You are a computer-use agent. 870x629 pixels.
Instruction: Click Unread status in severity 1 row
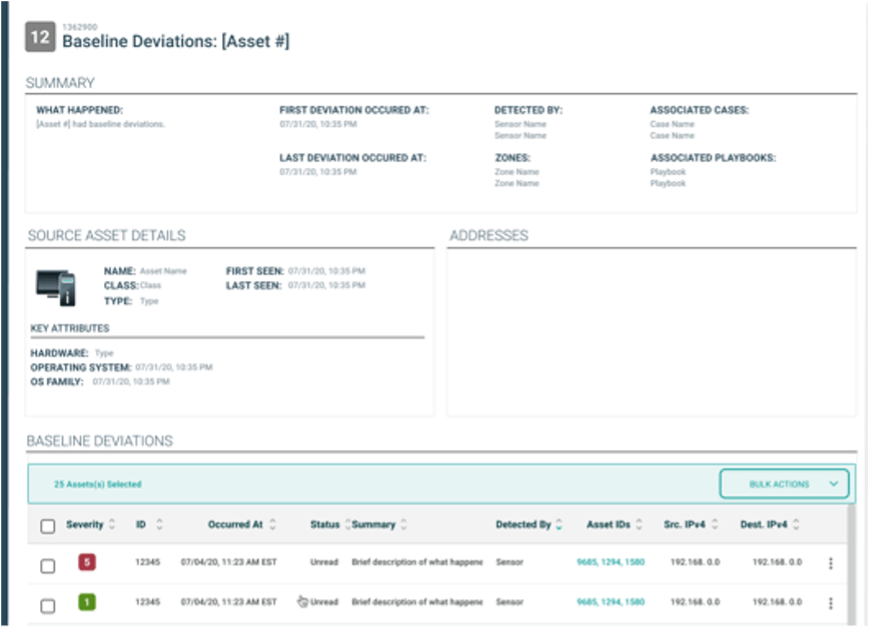324,602
